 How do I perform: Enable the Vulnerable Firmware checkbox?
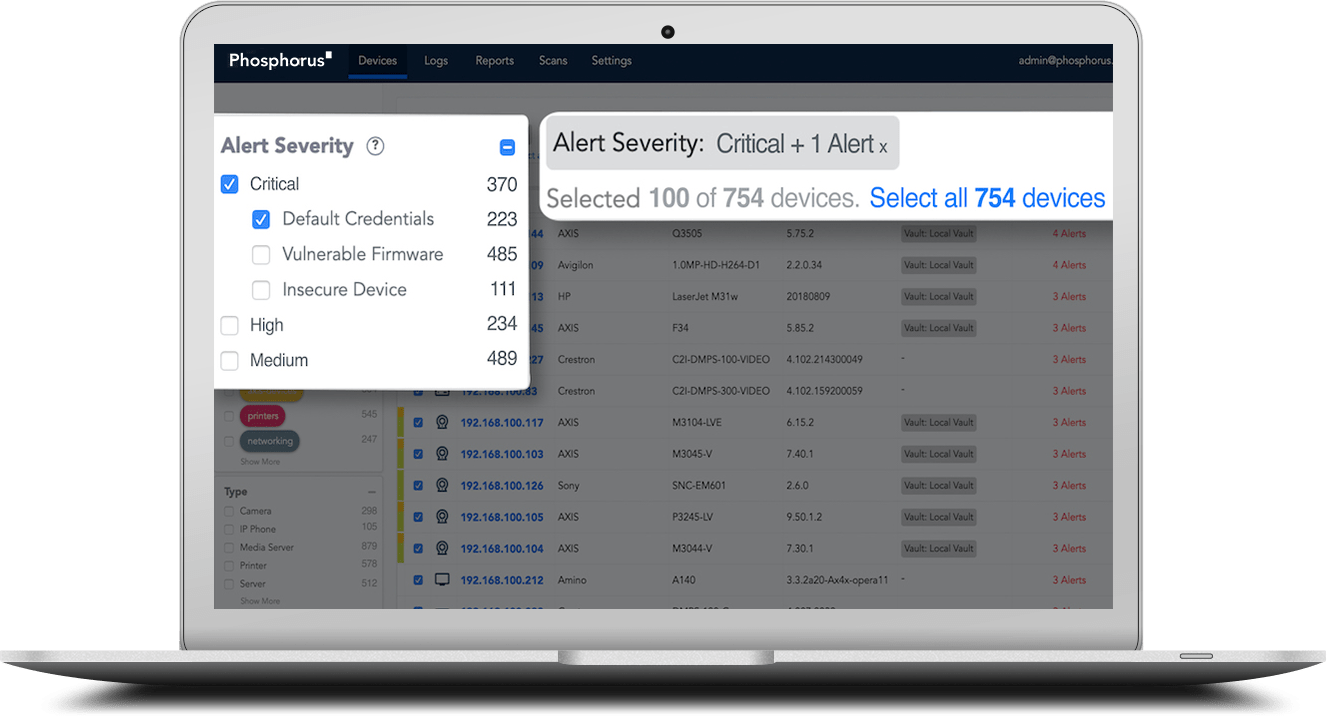pos(261,255)
